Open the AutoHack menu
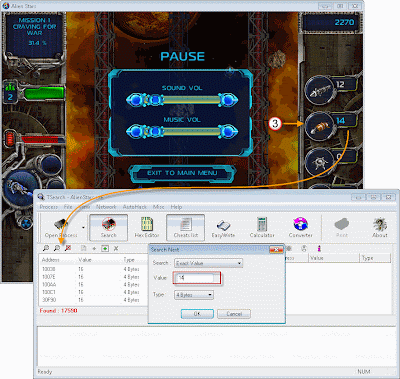Viewport: 400px width, 379px height. [135, 207]
